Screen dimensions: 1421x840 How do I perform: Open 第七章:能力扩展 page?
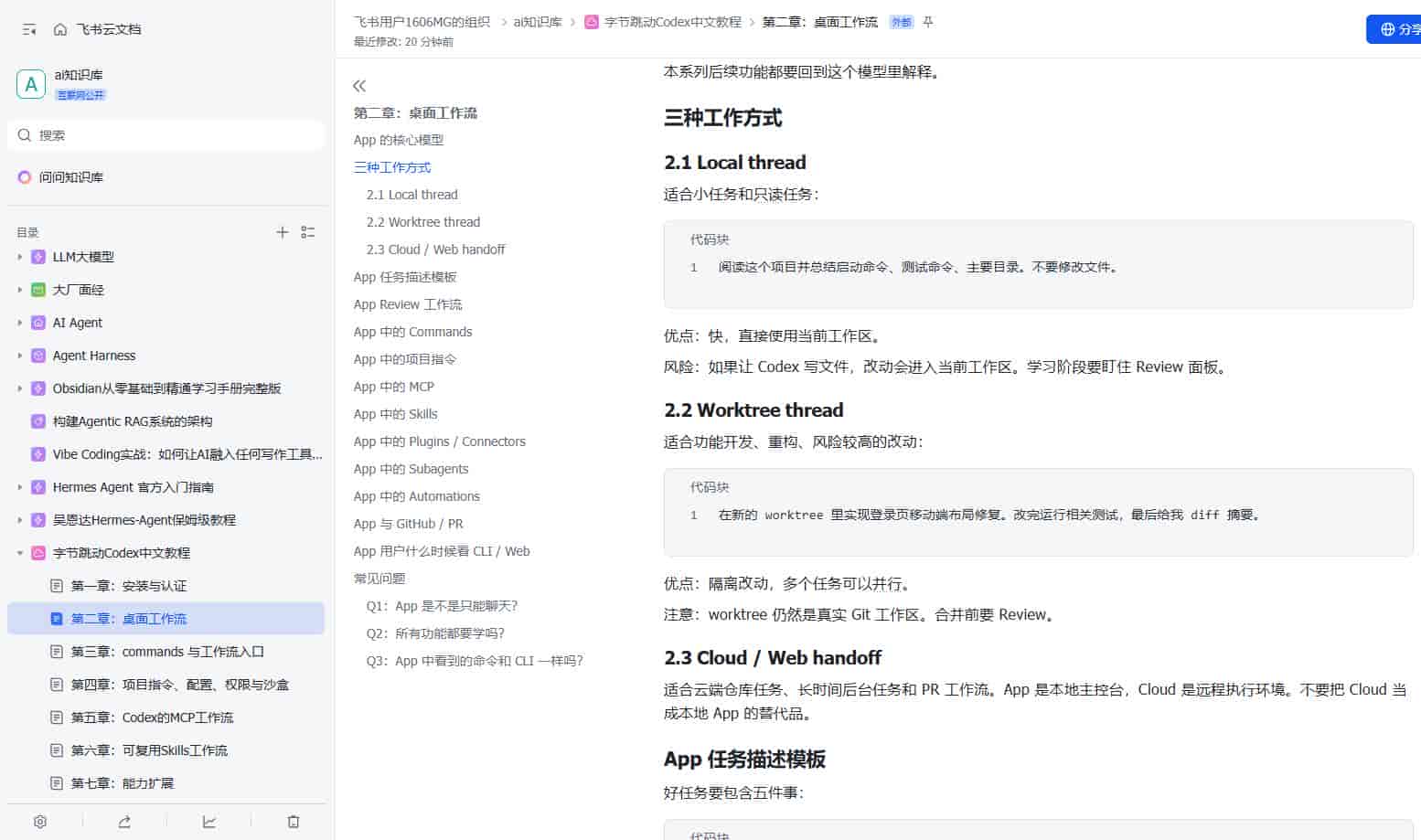tap(123, 783)
